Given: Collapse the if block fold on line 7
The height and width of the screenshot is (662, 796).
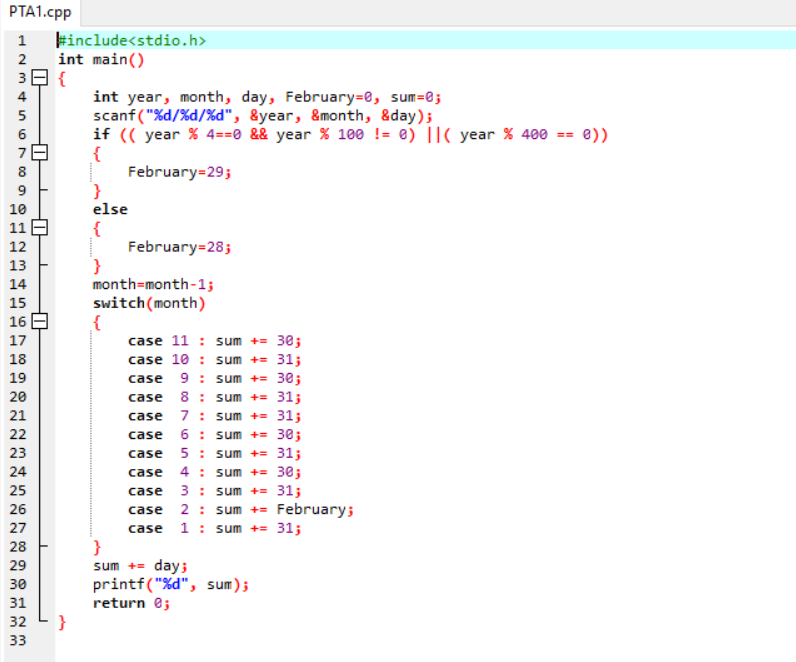Looking at the screenshot, I should [40, 152].
